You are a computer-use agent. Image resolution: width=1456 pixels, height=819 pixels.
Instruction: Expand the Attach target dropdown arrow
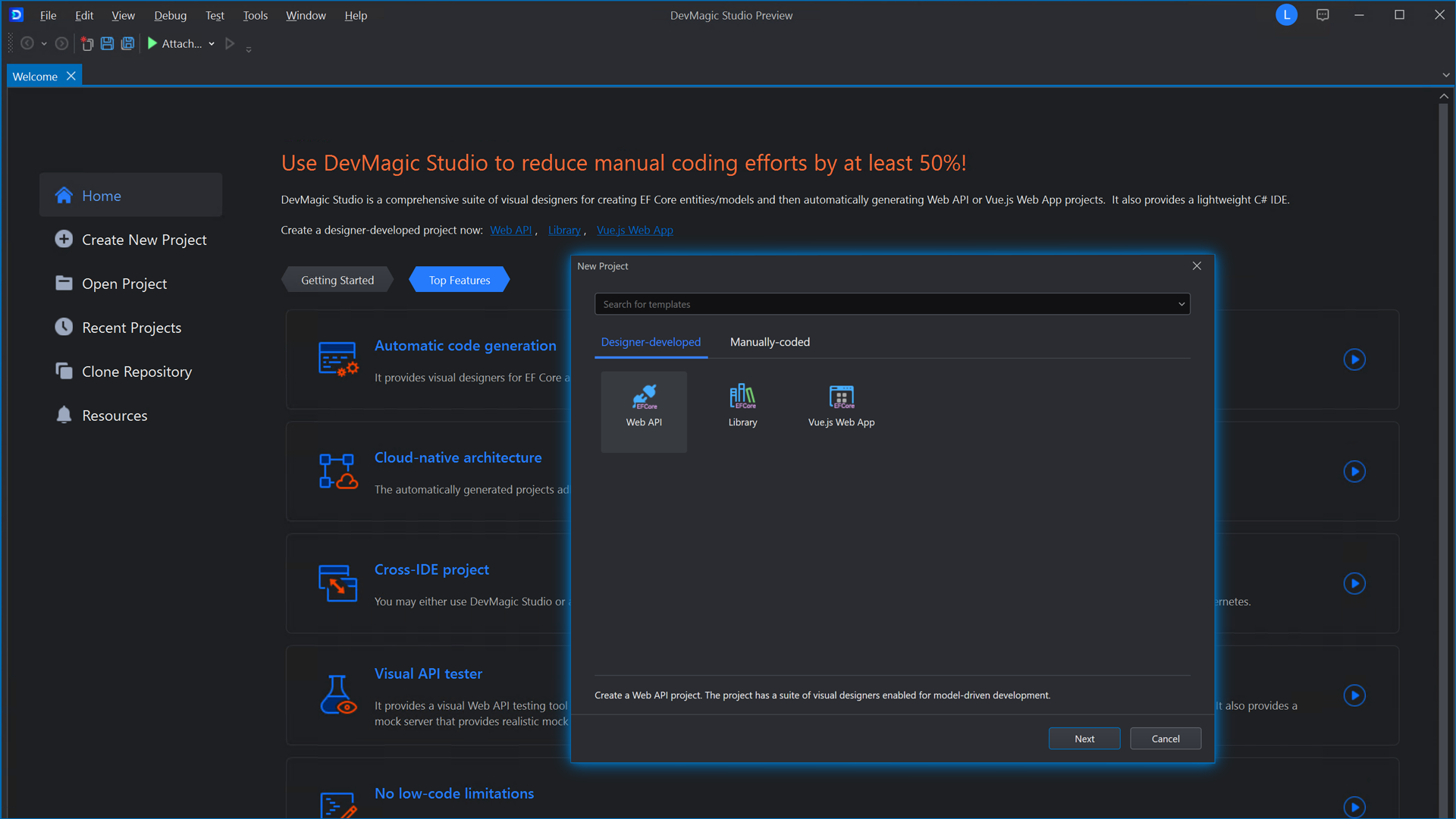click(x=212, y=44)
